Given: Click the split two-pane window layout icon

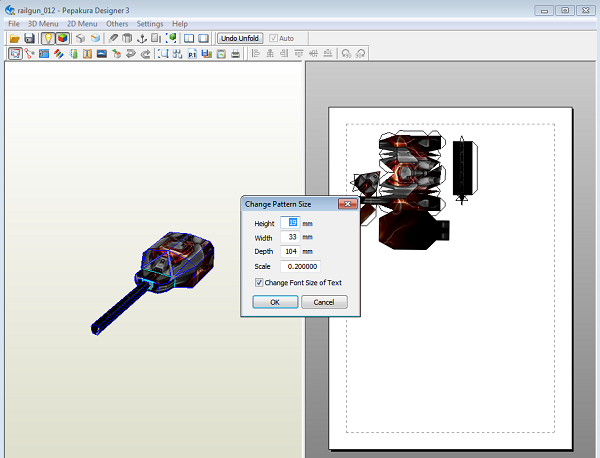Looking at the screenshot, I should coord(187,38).
